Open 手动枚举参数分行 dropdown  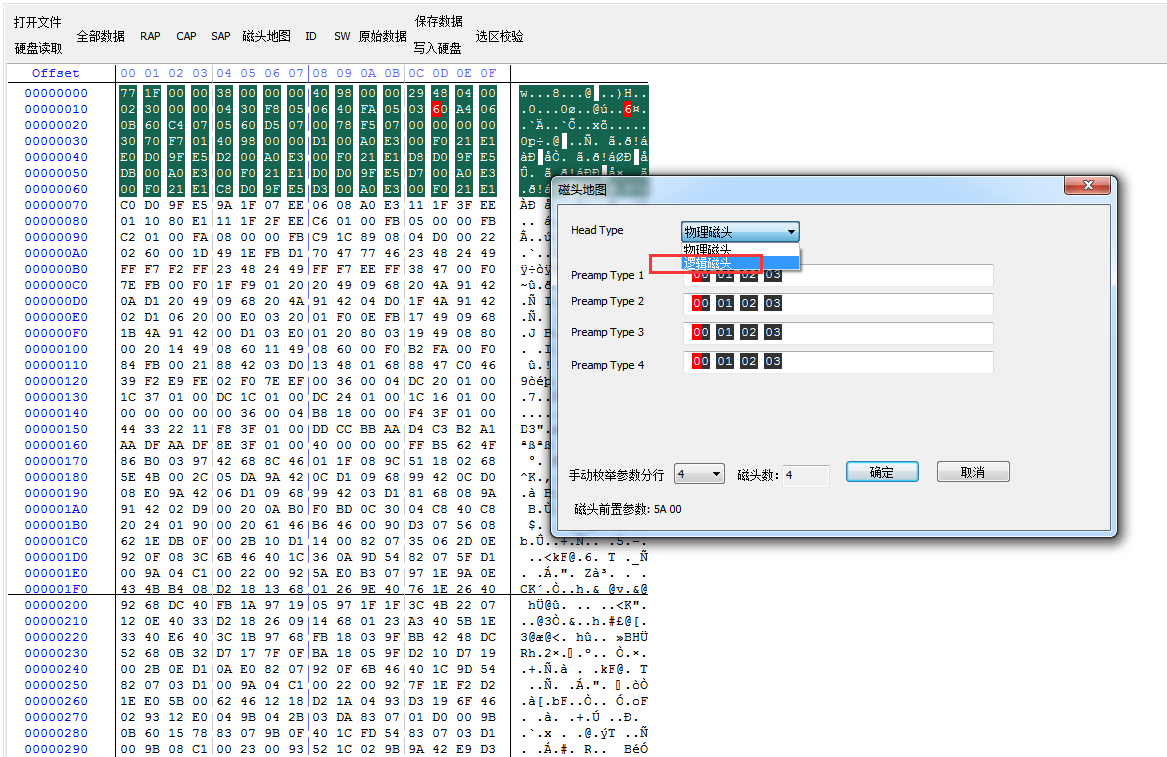pos(699,473)
